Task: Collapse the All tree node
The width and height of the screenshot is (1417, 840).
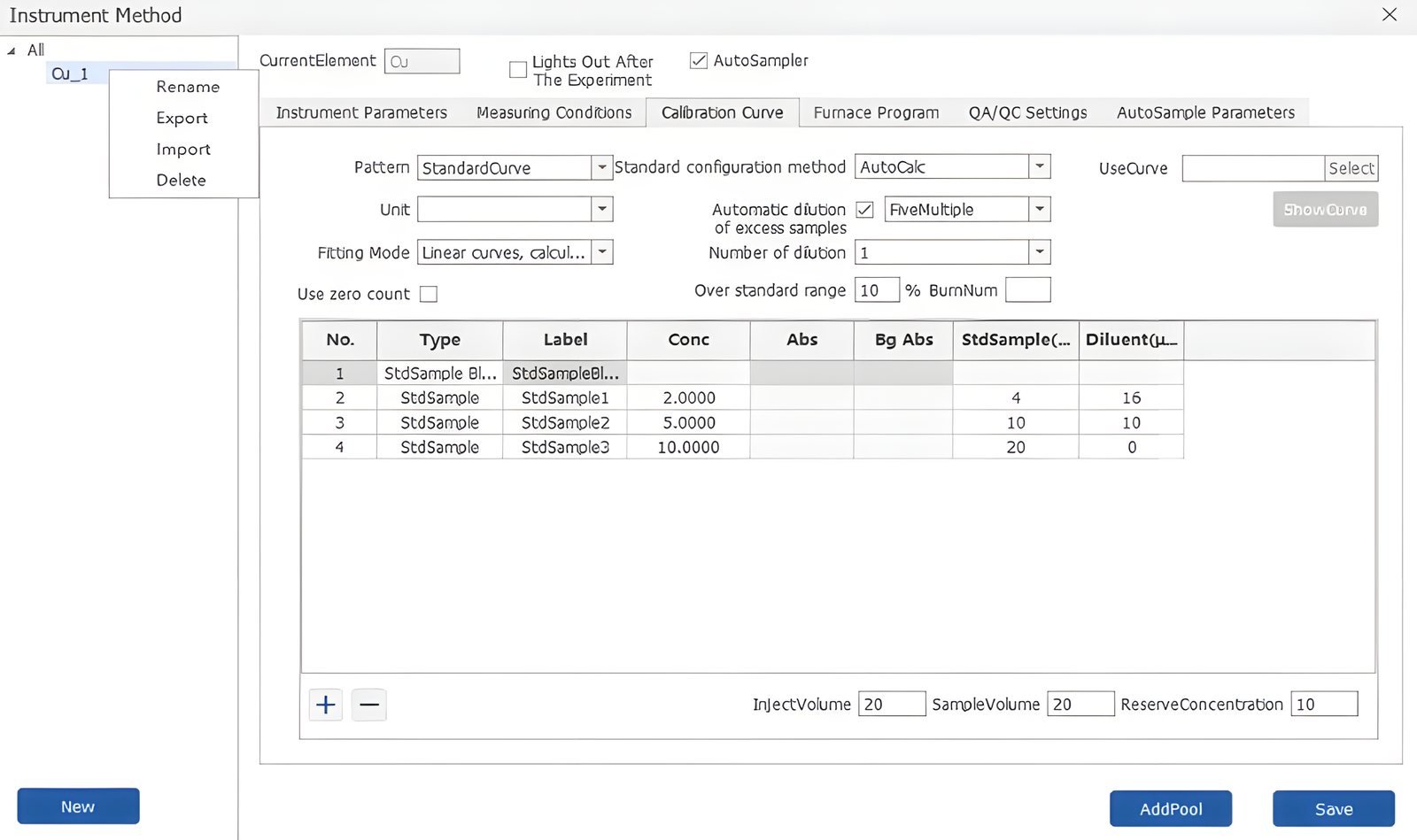Action: click(12, 51)
